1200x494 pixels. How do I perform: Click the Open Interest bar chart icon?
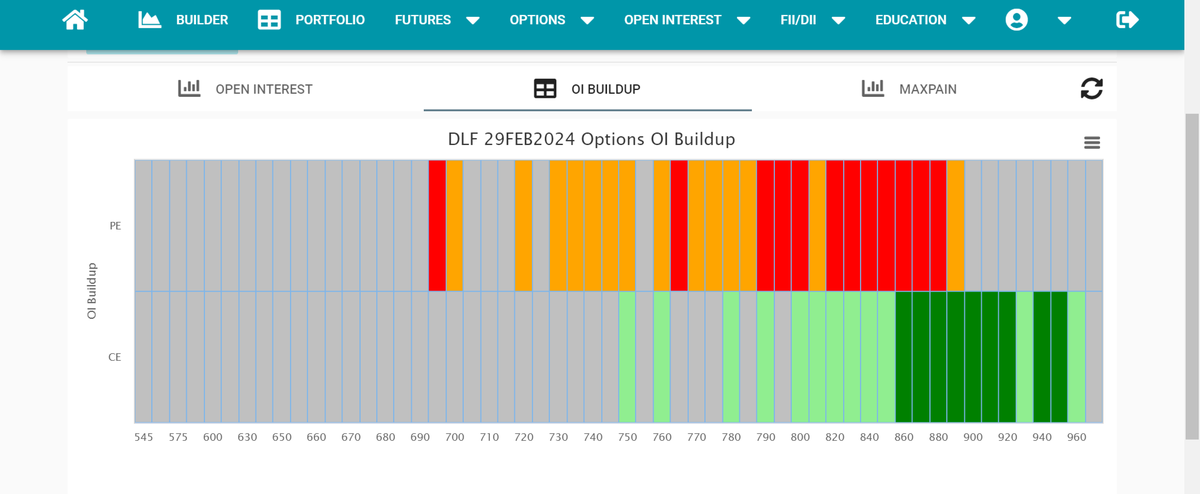click(189, 88)
